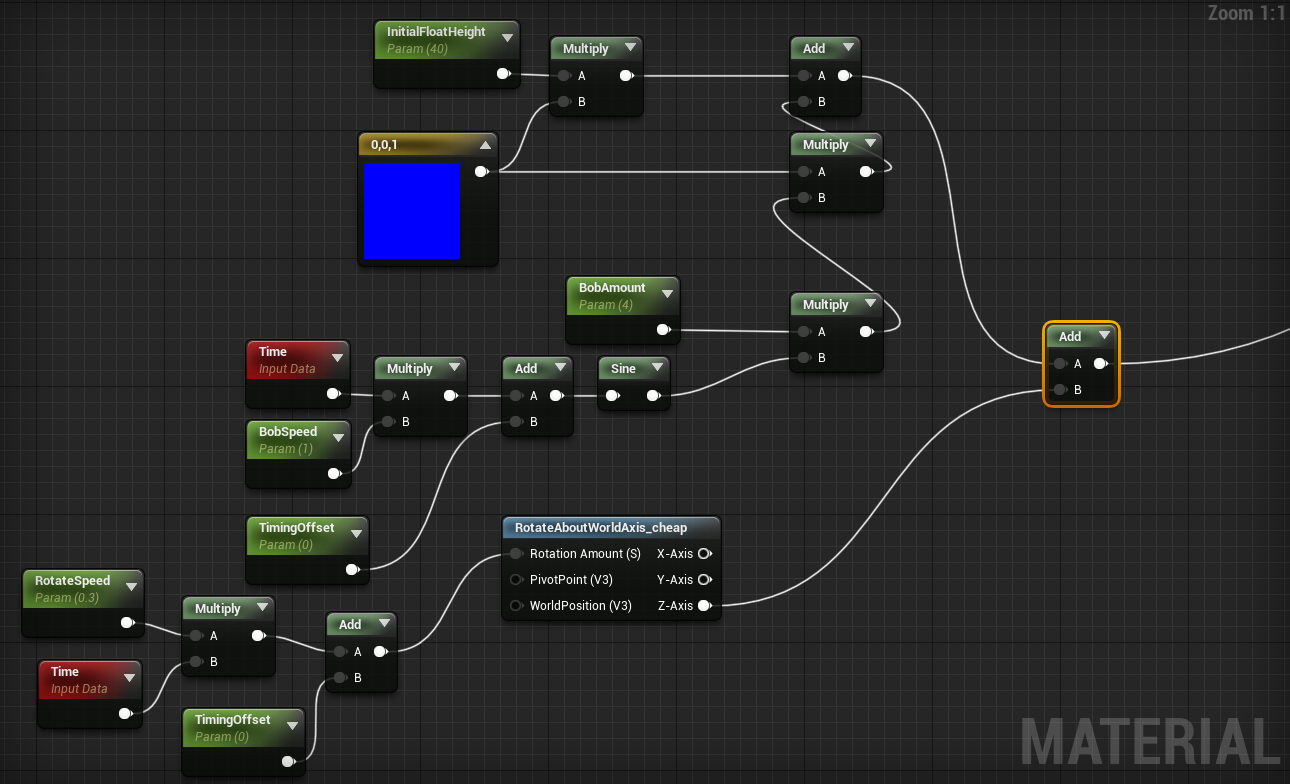1290x784 pixels.
Task: Click the blue color swatch in the 0,0,1 node
Action: (x=412, y=211)
